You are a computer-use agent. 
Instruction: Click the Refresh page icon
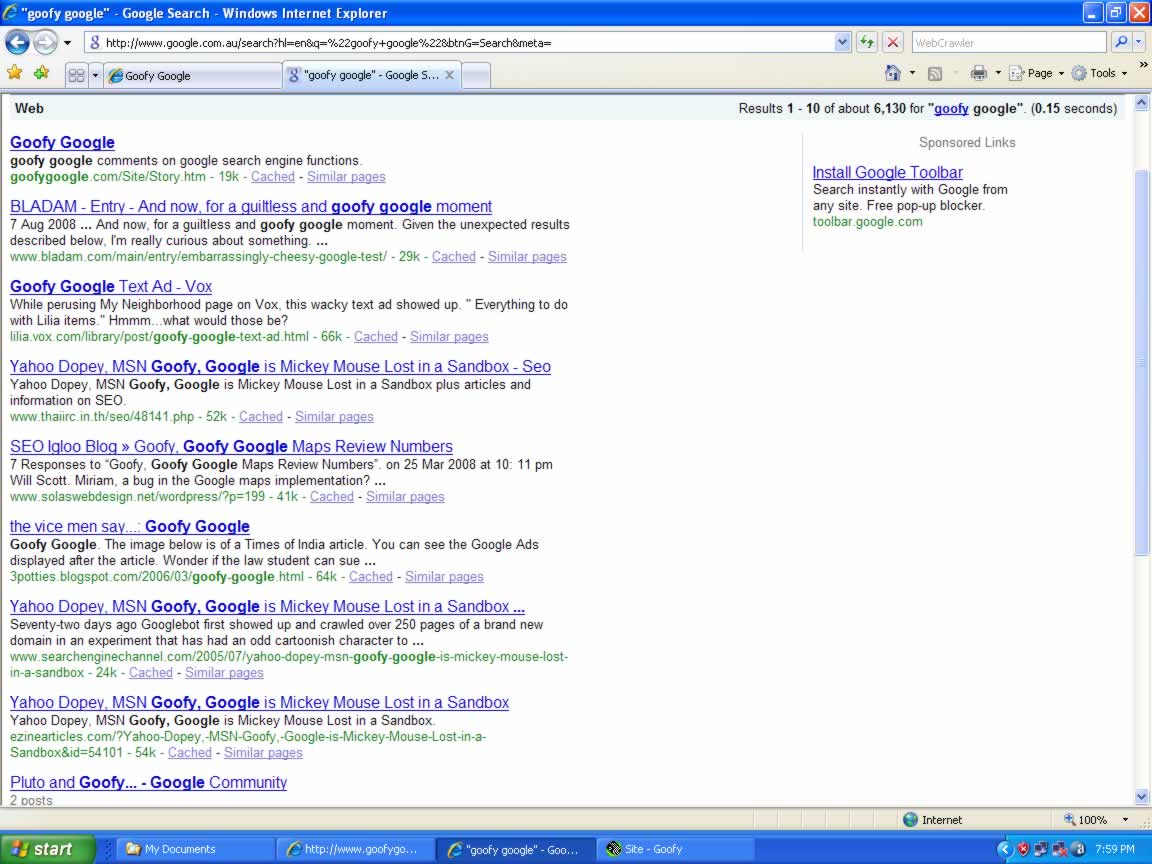click(x=866, y=42)
